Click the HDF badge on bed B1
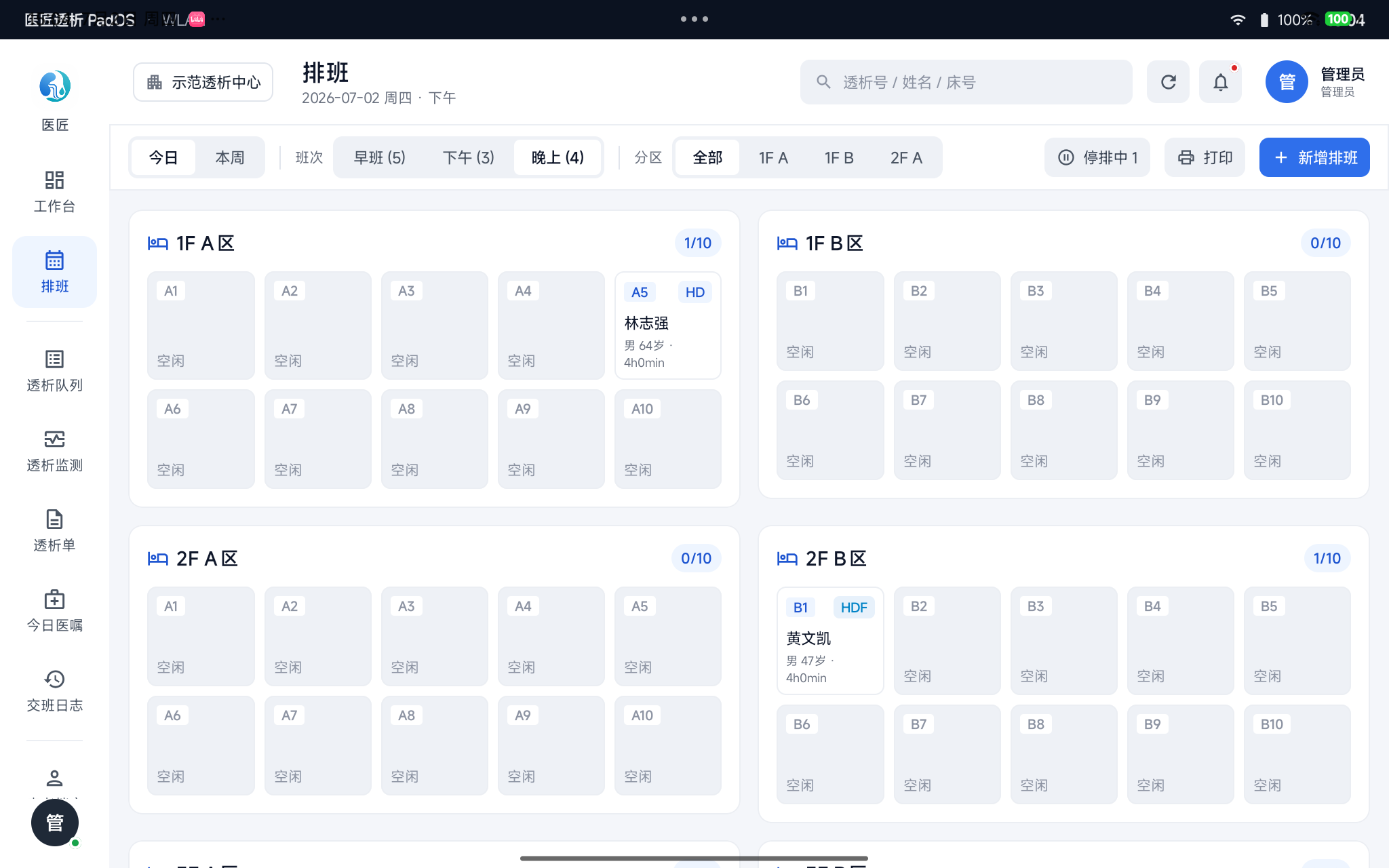 click(854, 608)
